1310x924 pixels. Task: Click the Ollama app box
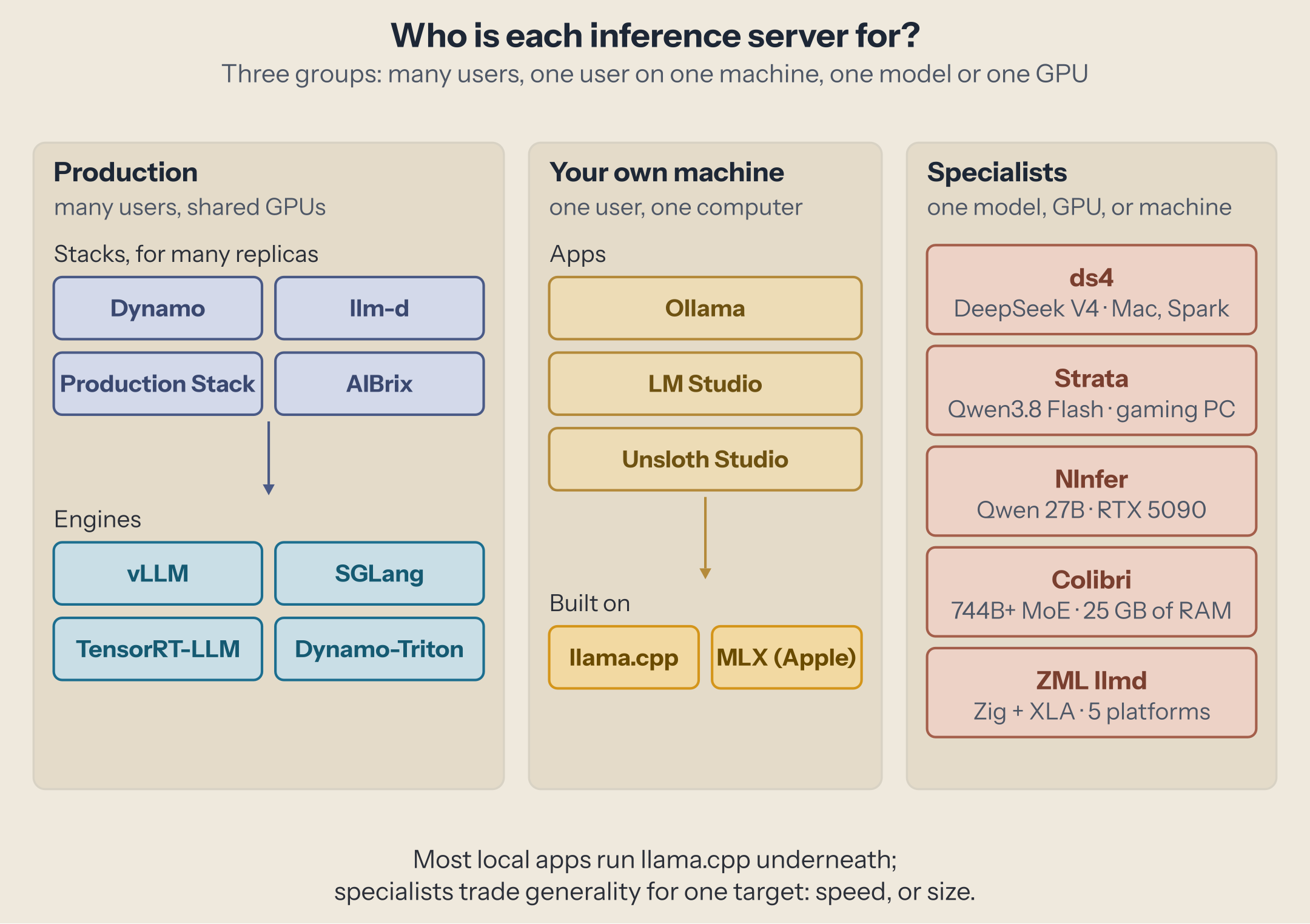coord(705,308)
